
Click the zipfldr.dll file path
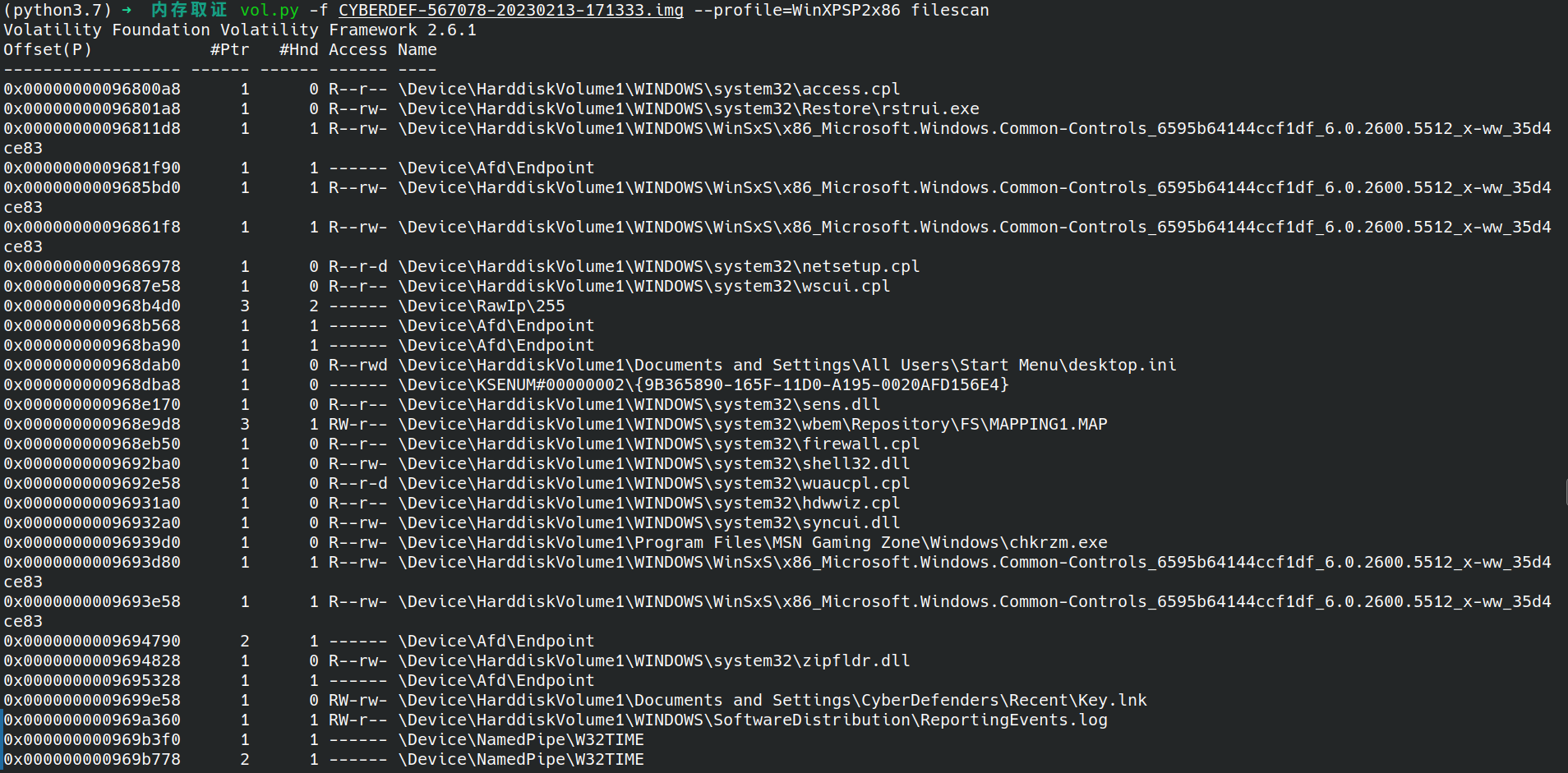[x=653, y=661]
